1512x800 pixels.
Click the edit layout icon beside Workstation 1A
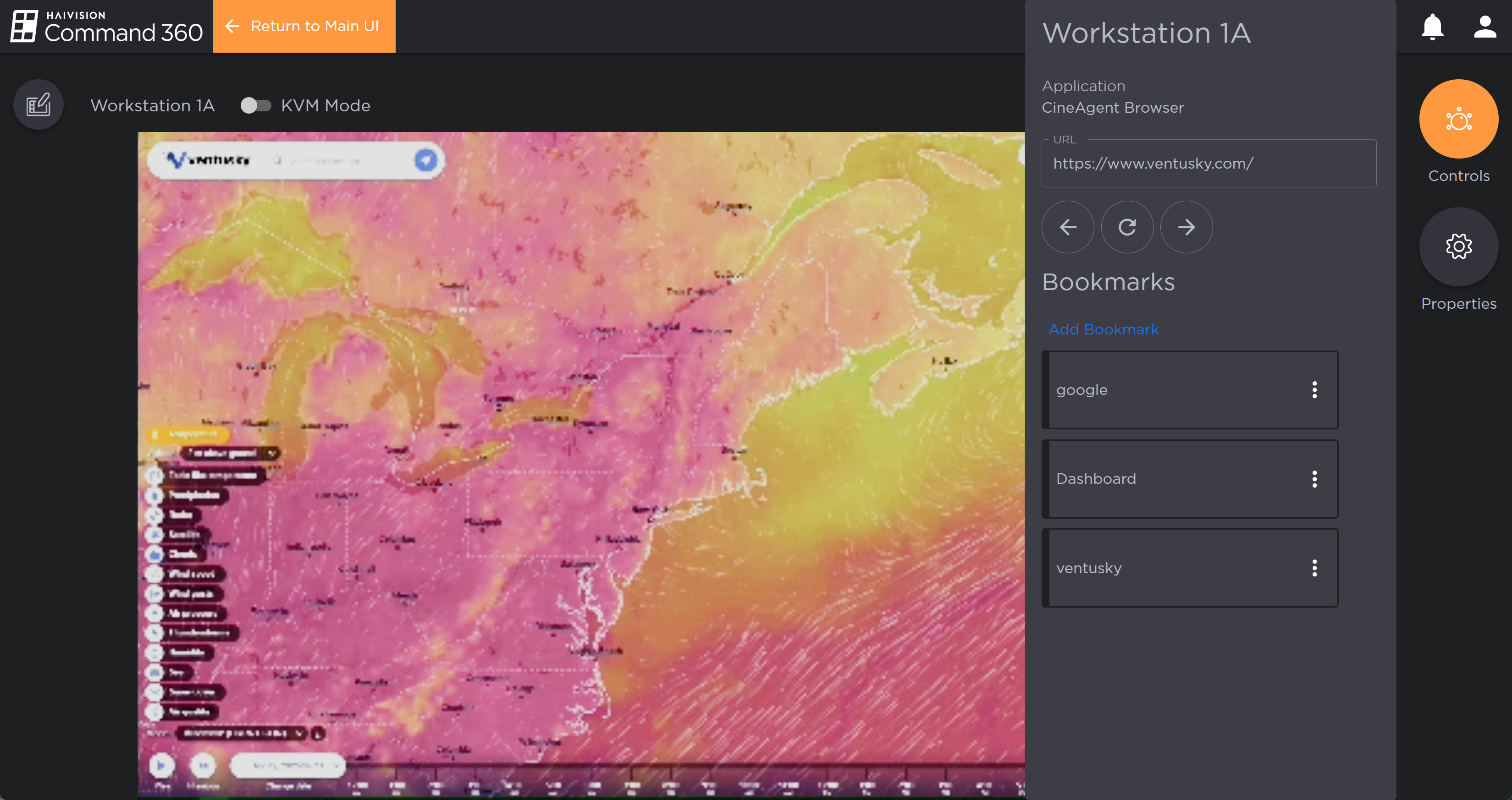coord(39,105)
